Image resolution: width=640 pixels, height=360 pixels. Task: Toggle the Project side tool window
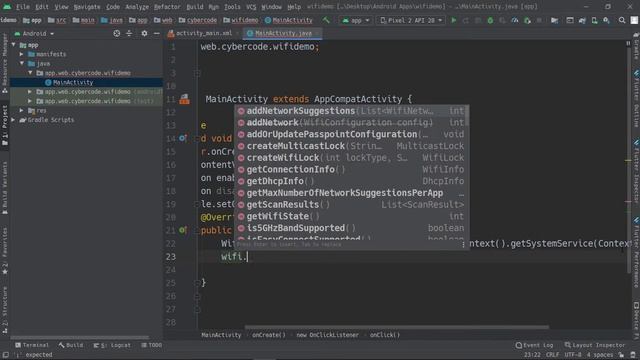point(4,125)
